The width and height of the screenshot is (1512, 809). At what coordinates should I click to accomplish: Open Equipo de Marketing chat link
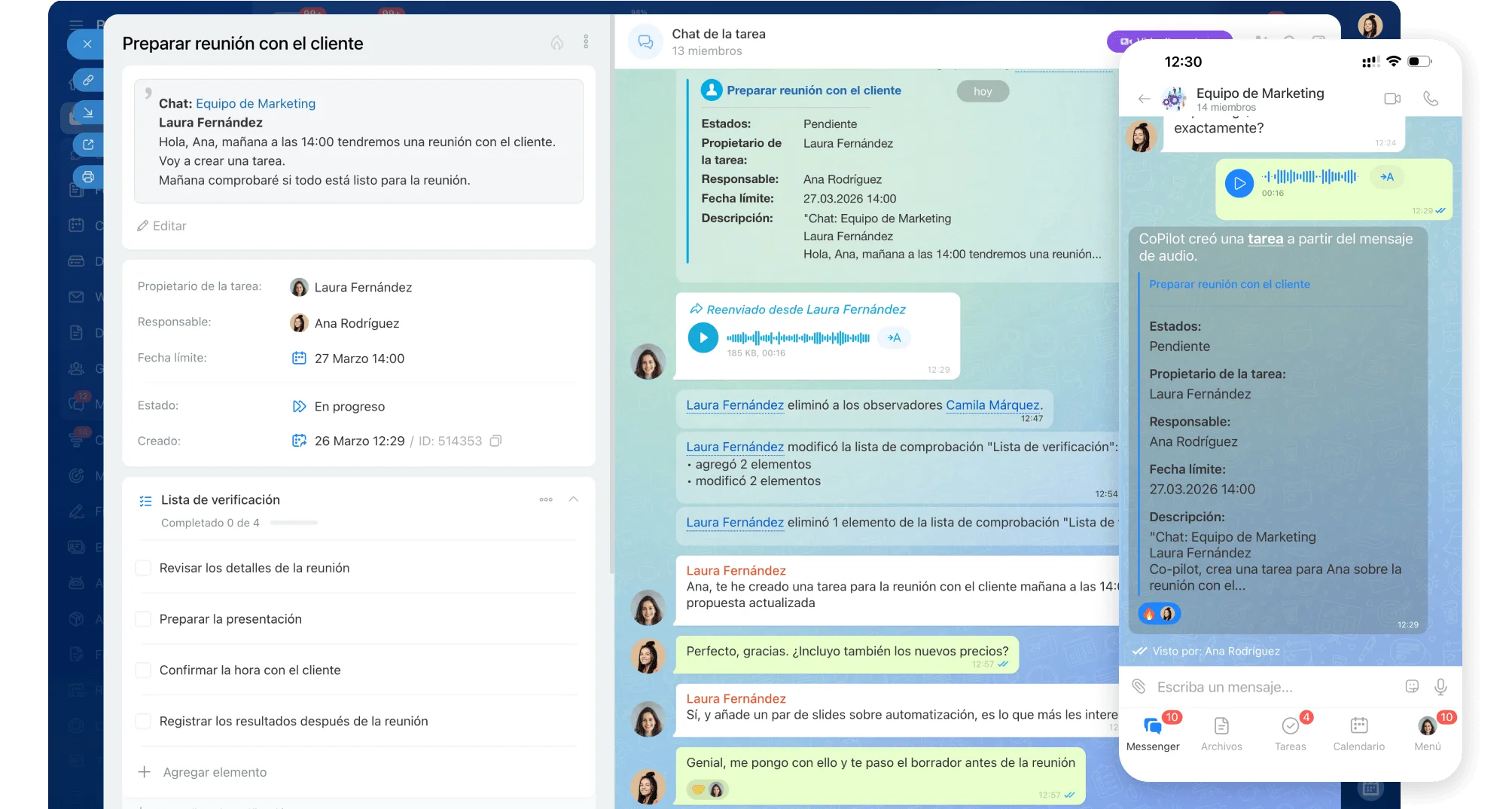pyautogui.click(x=255, y=103)
